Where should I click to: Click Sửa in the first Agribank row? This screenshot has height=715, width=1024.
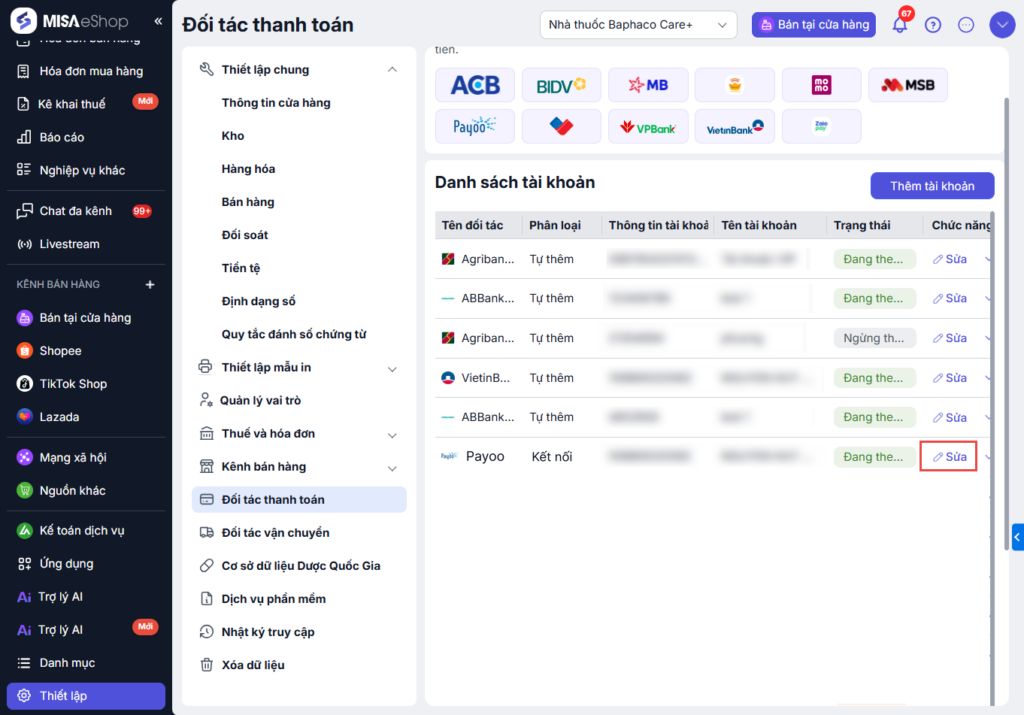pos(950,259)
